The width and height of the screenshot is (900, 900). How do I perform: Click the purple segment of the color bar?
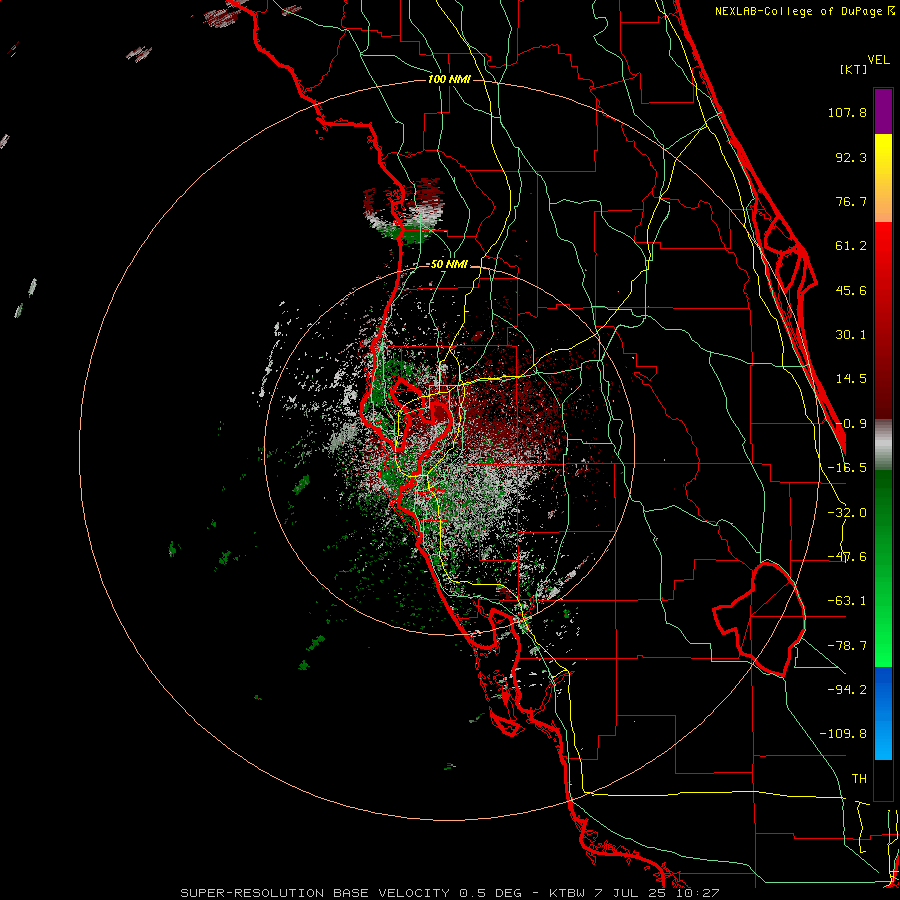(883, 111)
